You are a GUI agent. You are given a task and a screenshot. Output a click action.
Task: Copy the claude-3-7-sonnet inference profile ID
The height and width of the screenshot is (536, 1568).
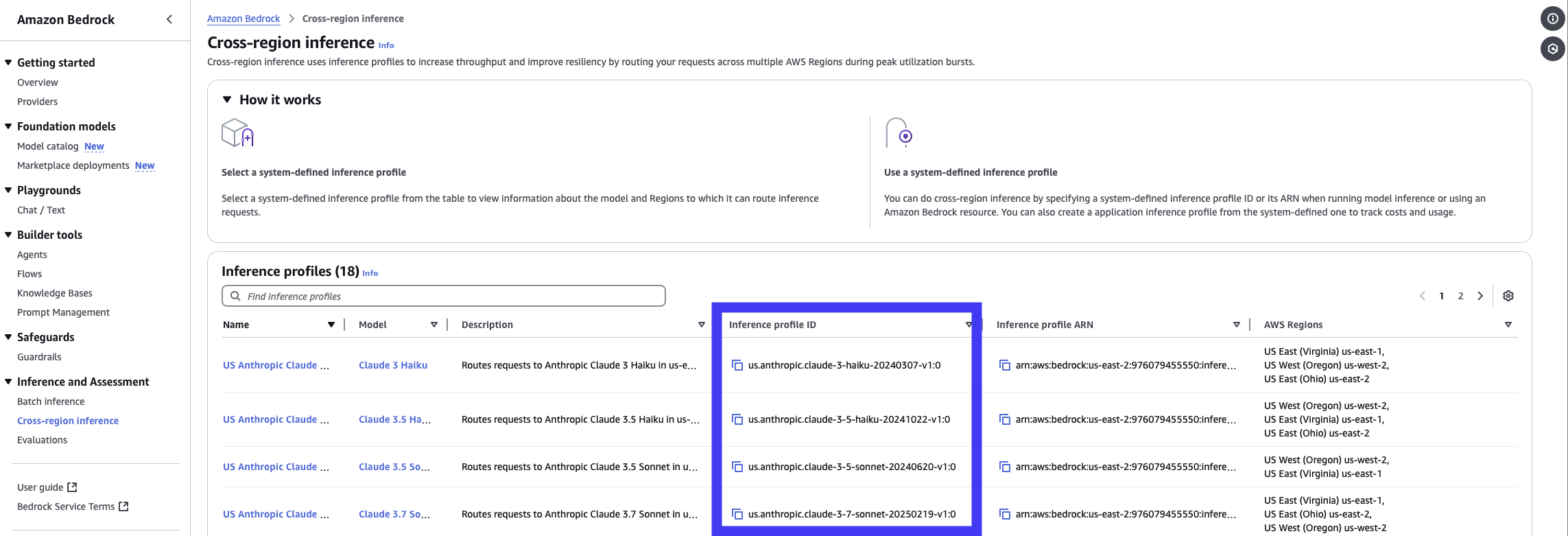pos(737,514)
